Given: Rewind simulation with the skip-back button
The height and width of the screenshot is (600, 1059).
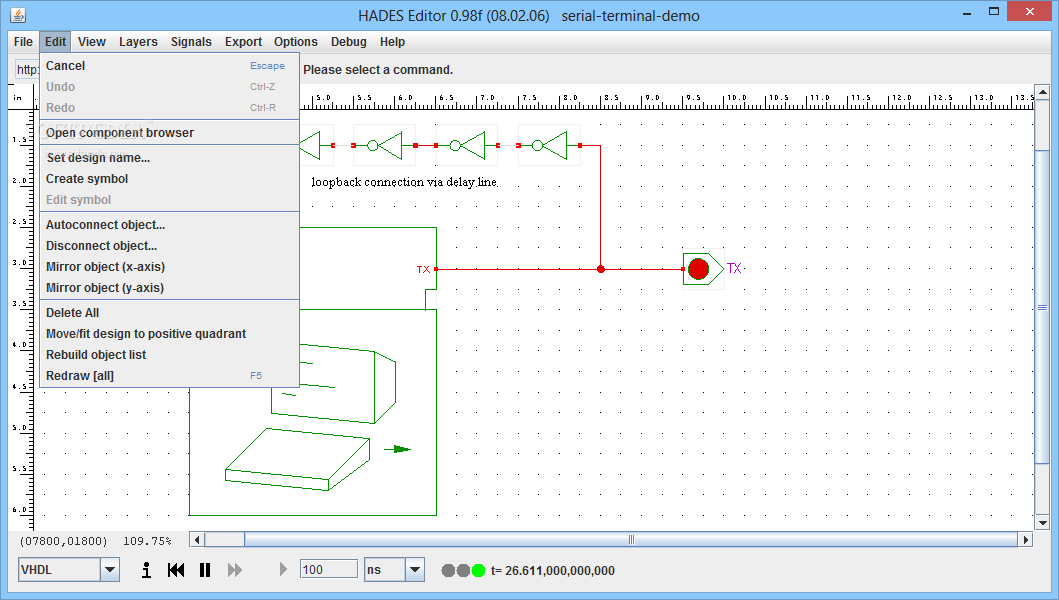Looking at the screenshot, I should tap(176, 570).
